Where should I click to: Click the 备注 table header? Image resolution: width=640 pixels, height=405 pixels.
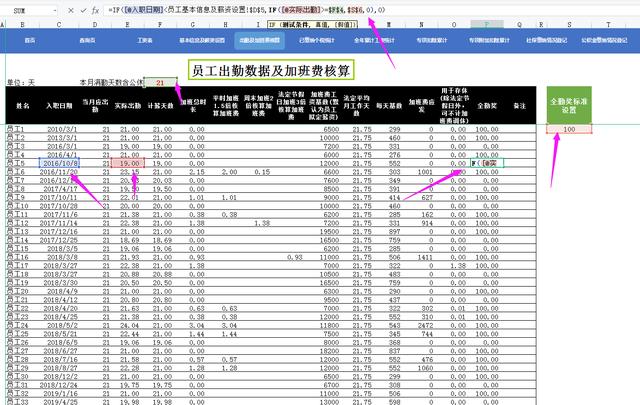(519, 106)
